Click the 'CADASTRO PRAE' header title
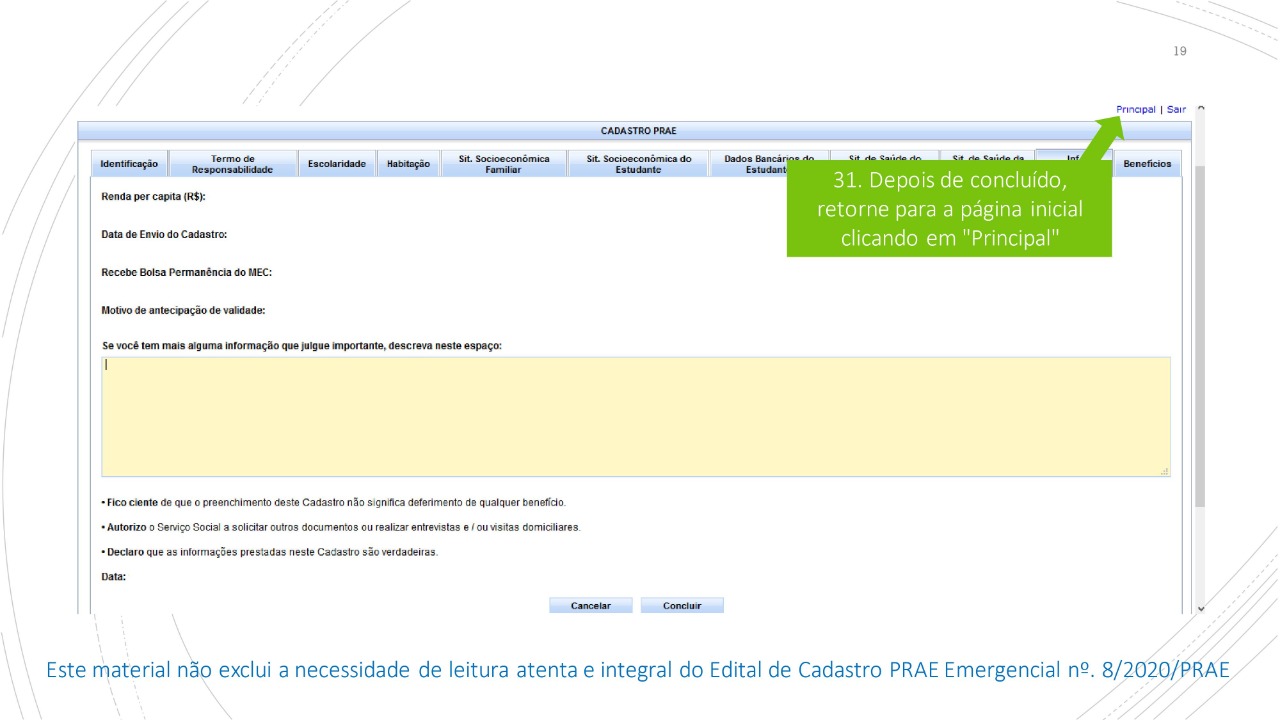Screen dimensions: 1280x720 coord(638,131)
